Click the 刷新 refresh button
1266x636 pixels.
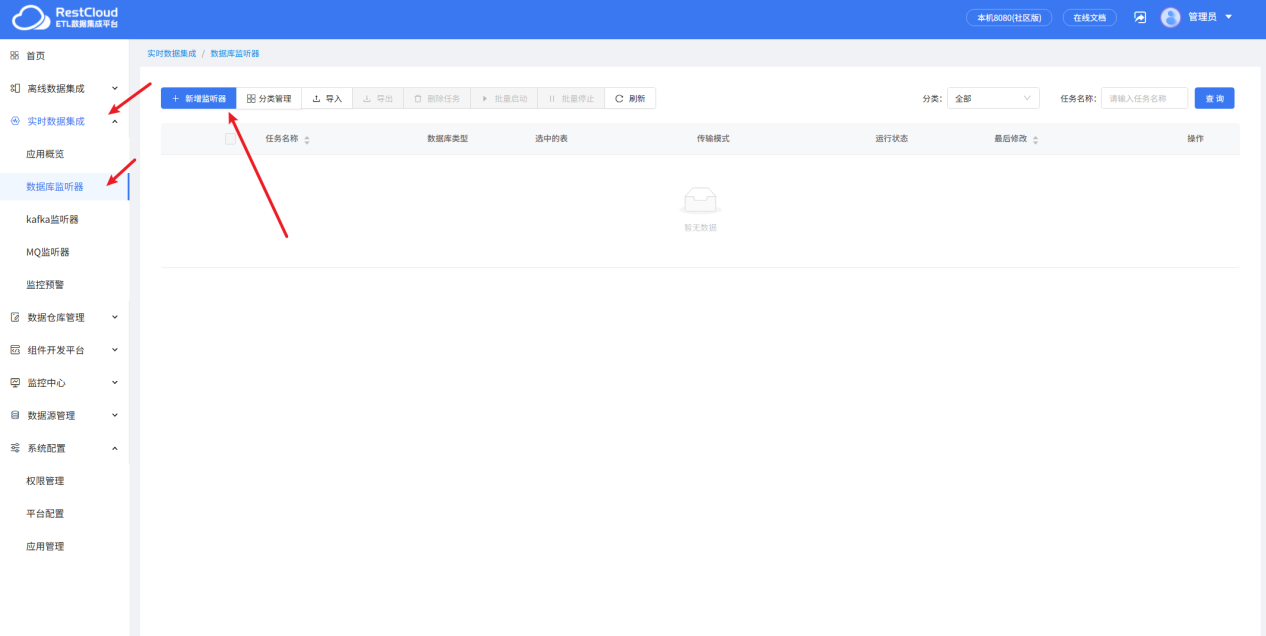coord(630,99)
